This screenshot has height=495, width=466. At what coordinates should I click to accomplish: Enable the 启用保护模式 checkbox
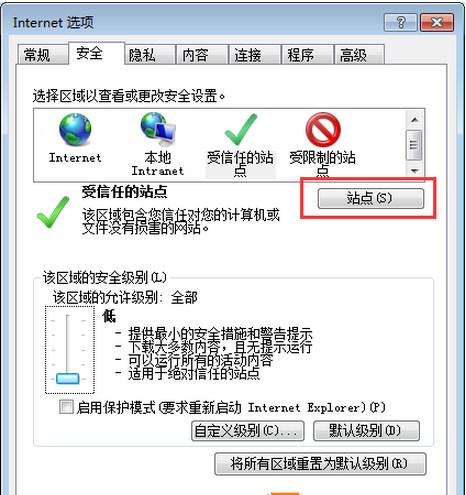coord(66,407)
